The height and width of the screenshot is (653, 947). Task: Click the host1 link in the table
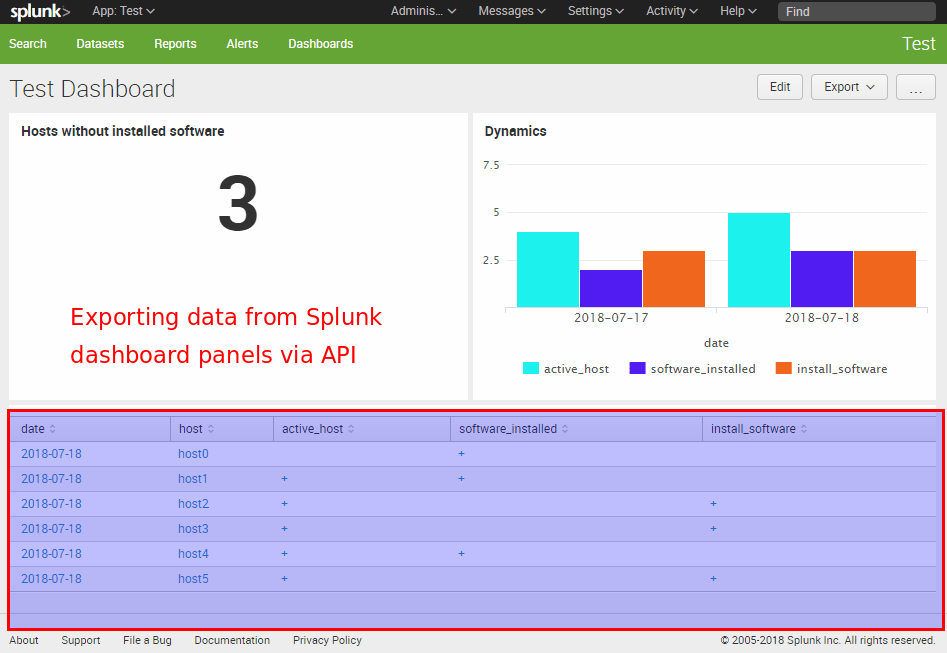192,478
